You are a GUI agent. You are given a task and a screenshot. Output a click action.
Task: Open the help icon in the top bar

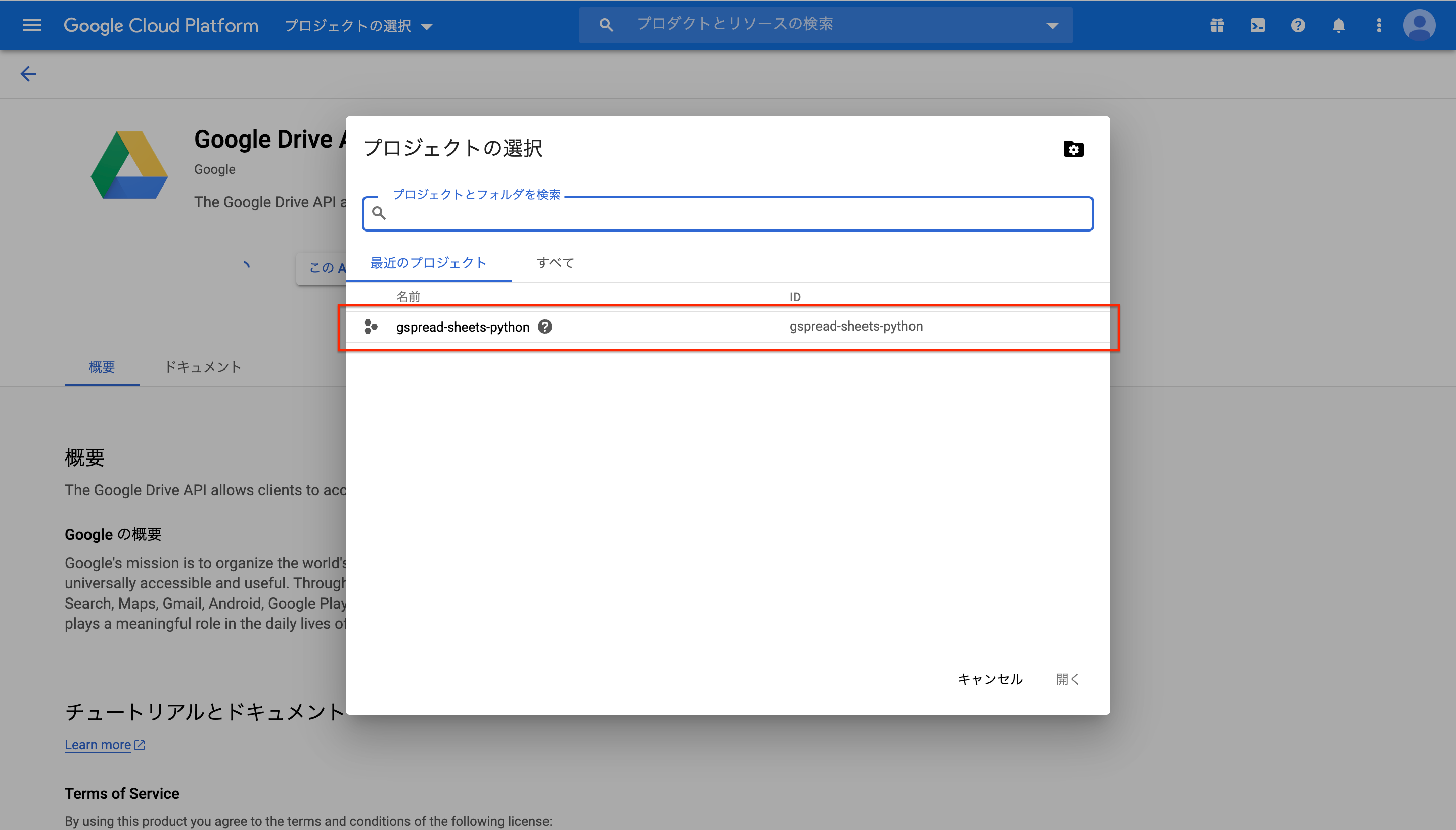tap(1298, 24)
